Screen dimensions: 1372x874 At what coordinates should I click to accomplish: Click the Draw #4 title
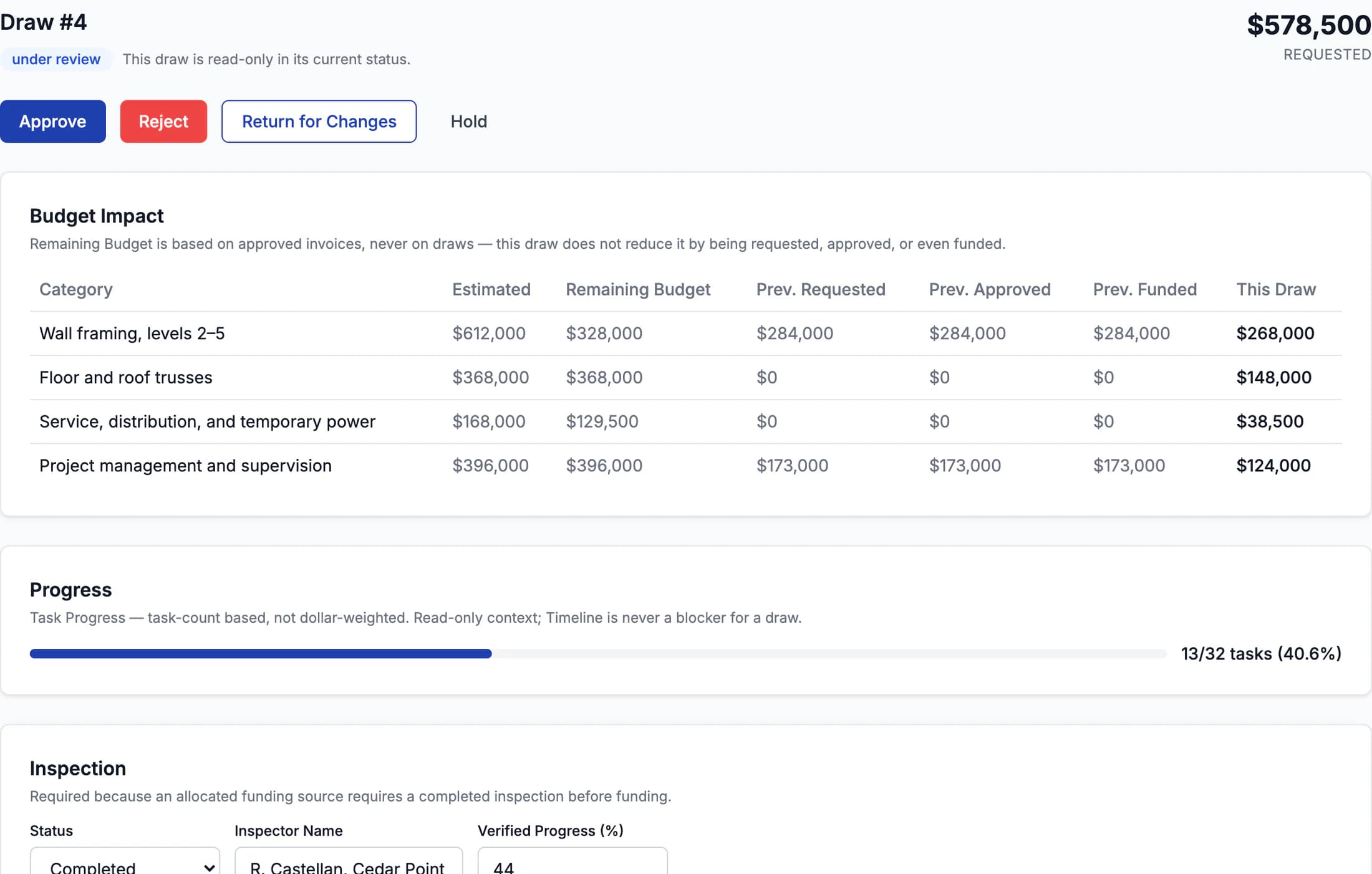(x=43, y=22)
